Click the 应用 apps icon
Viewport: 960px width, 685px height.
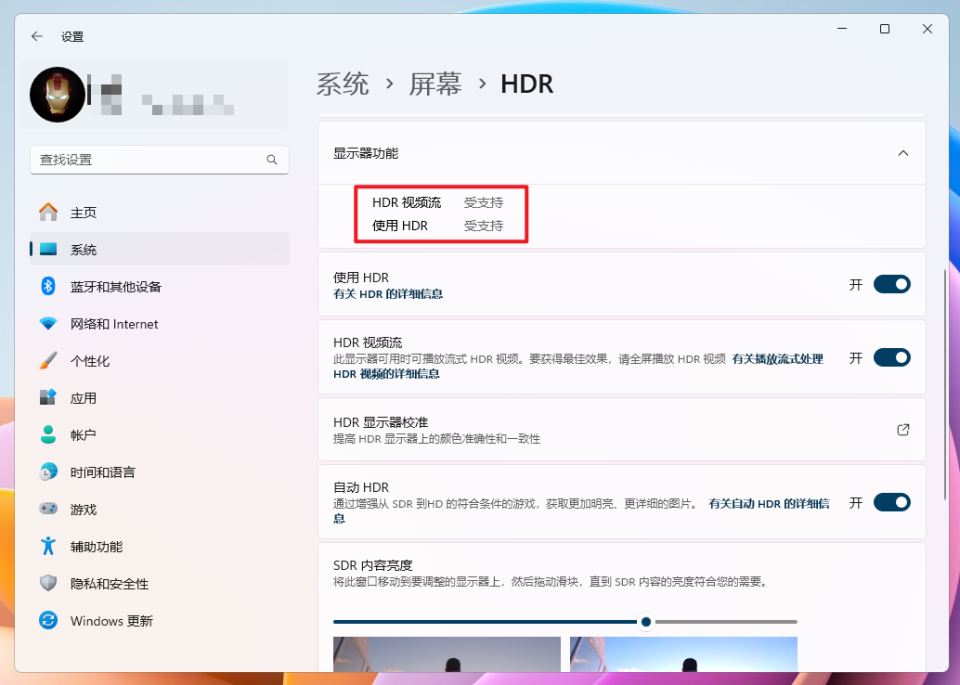pyautogui.click(x=48, y=397)
